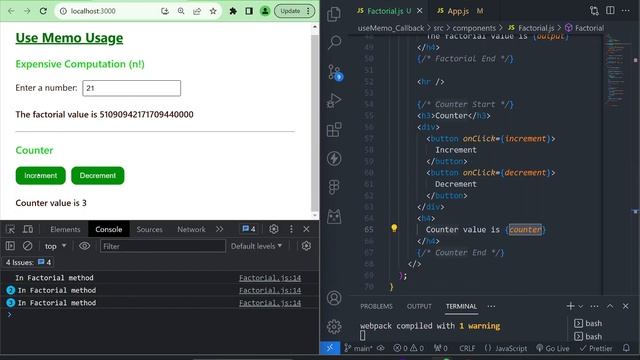Open Chrome menu next to Update
Viewport: 640px width, 360px height.
tap(308, 11)
